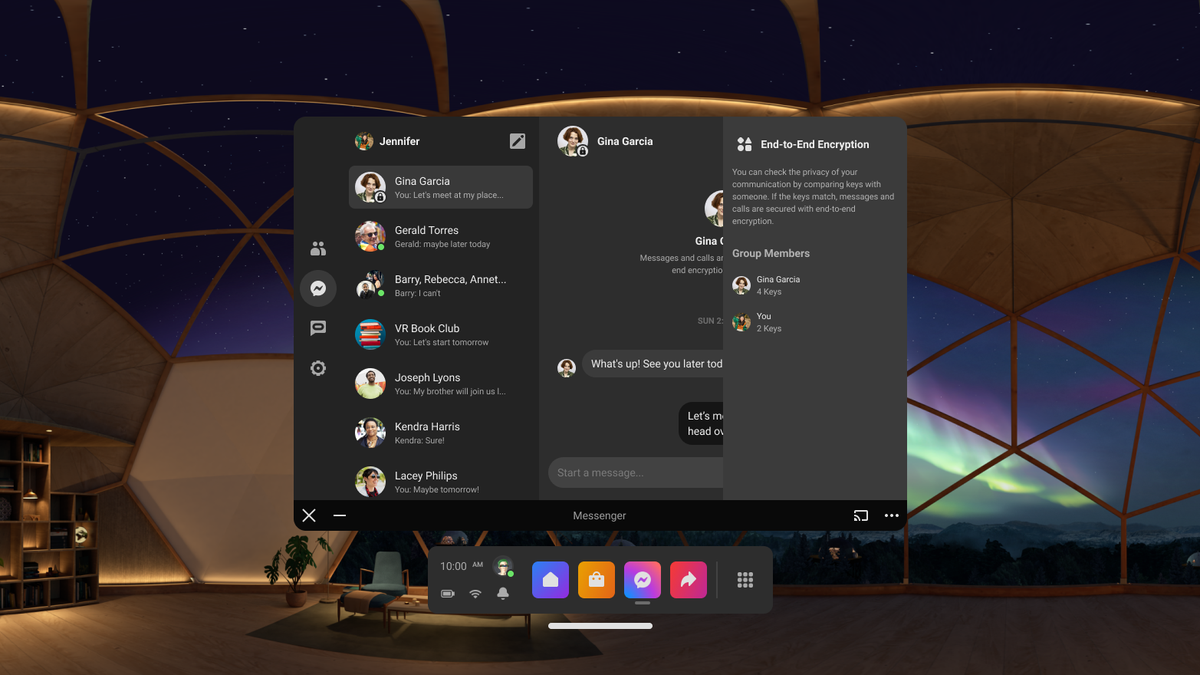Open the active conversations speech bubble icon
This screenshot has width=1200, height=675.
[318, 328]
